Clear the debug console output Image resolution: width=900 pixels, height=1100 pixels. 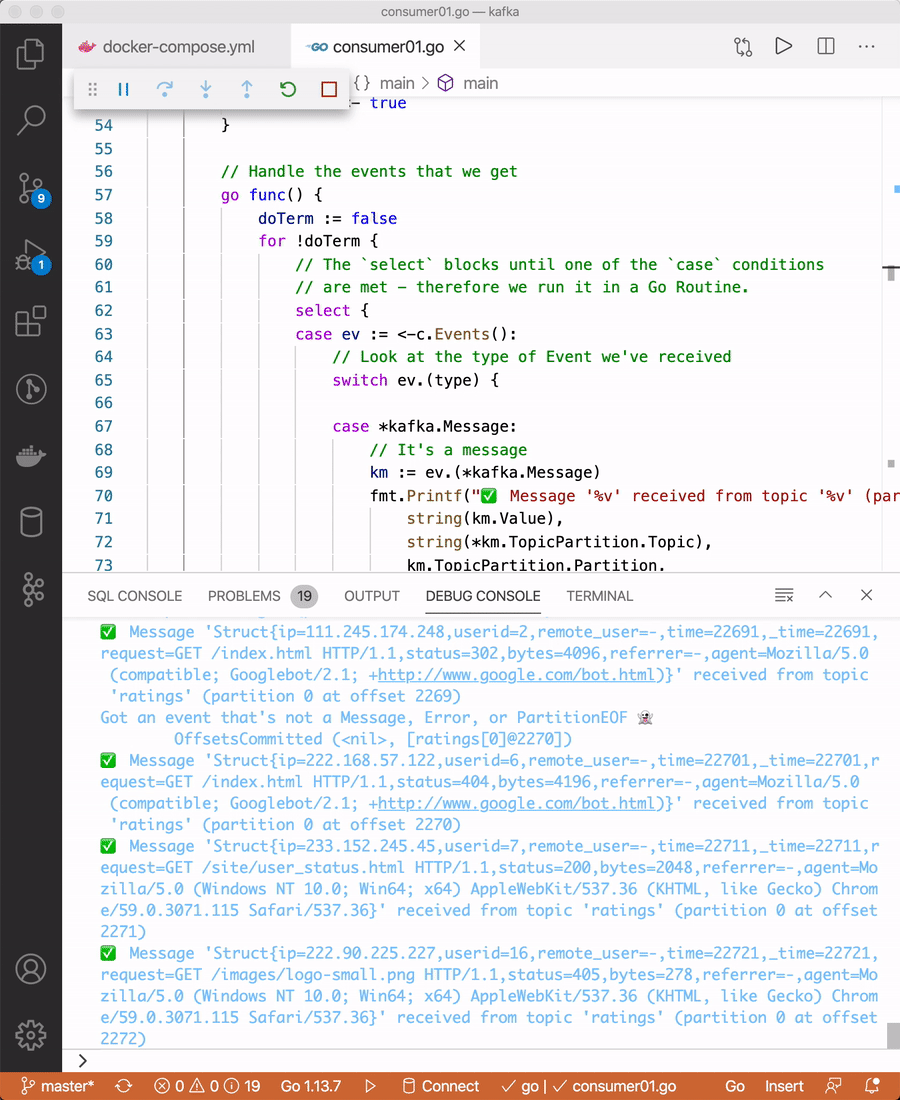[784, 595]
